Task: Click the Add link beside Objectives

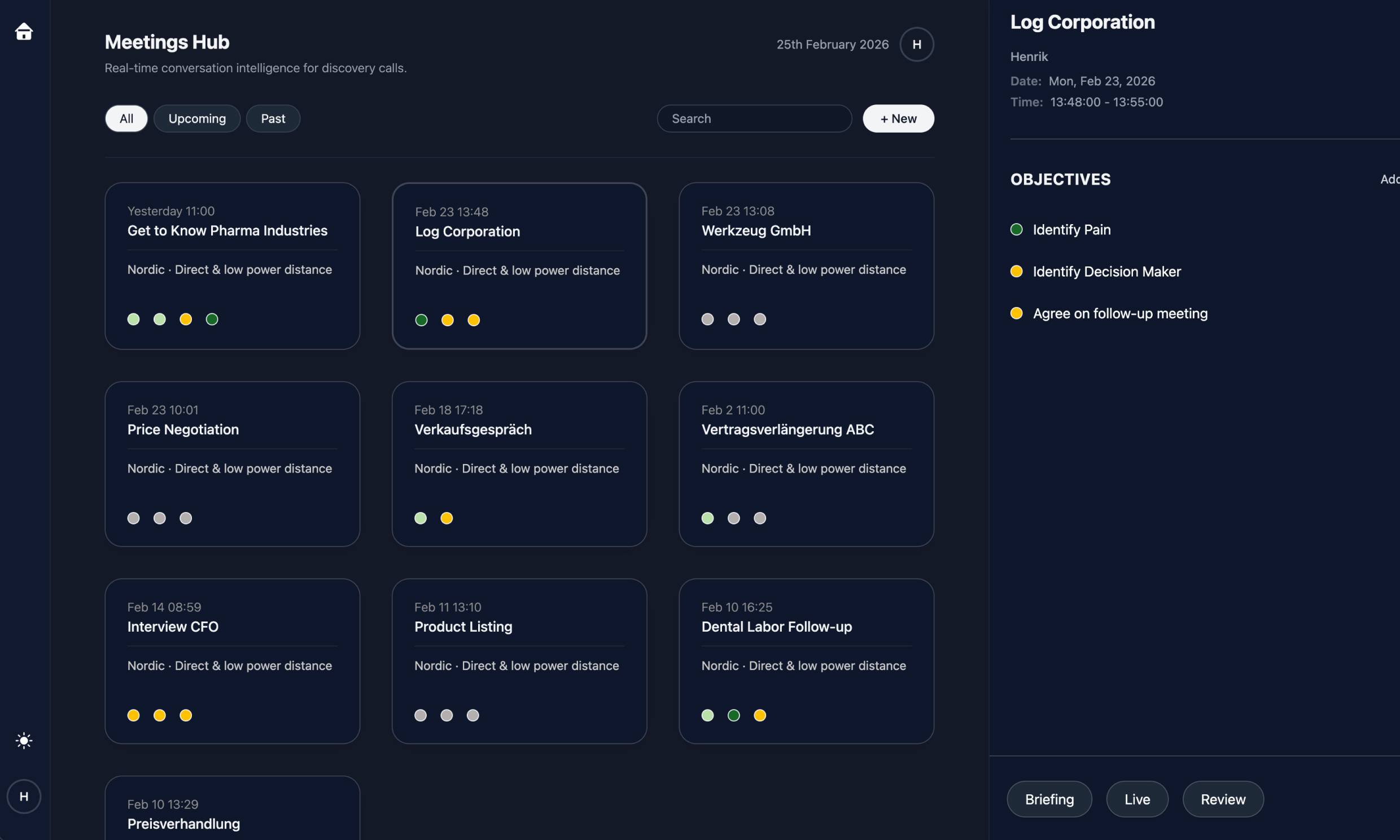Action: coord(1389,180)
